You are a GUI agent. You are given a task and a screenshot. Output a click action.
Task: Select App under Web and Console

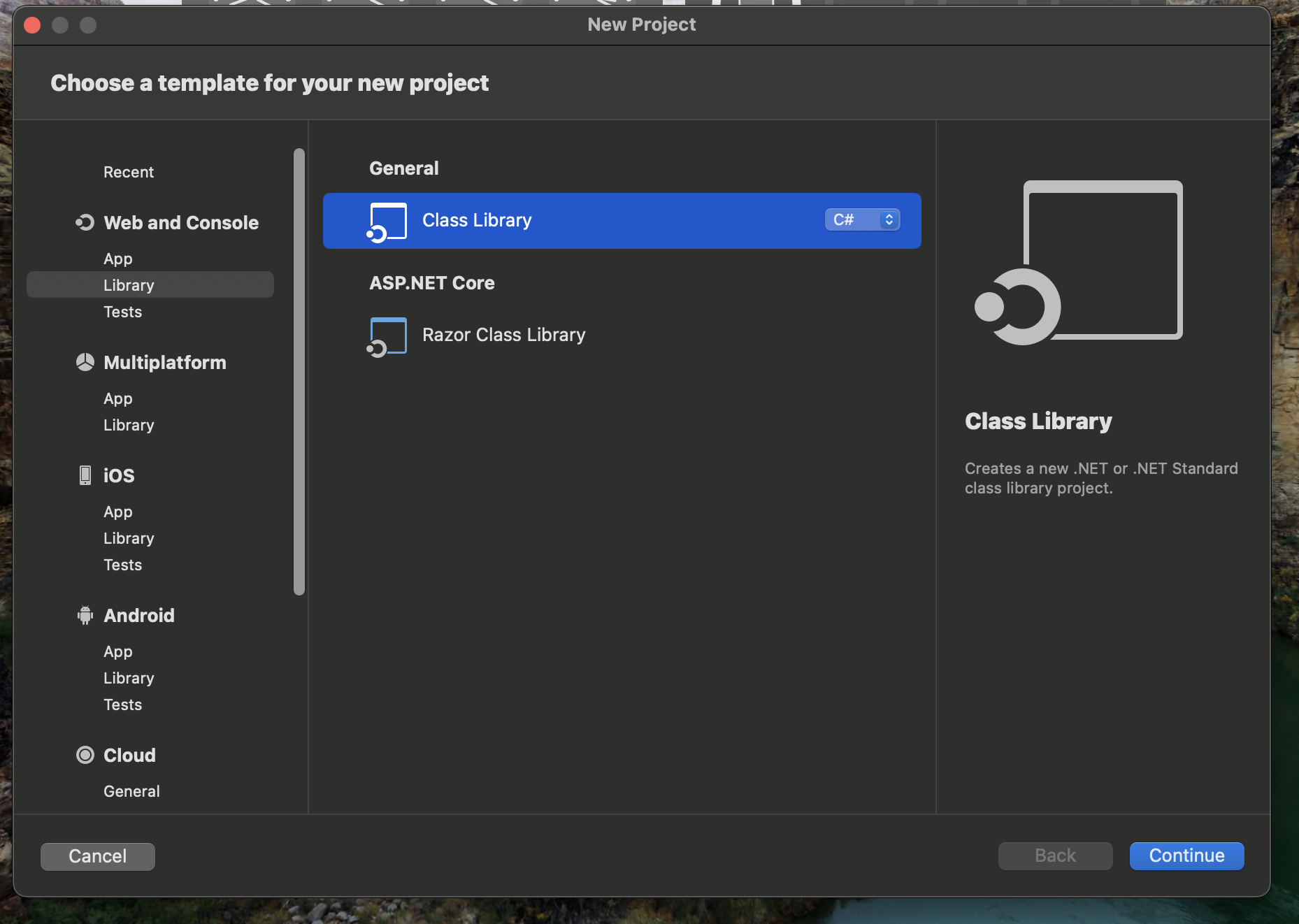click(118, 259)
